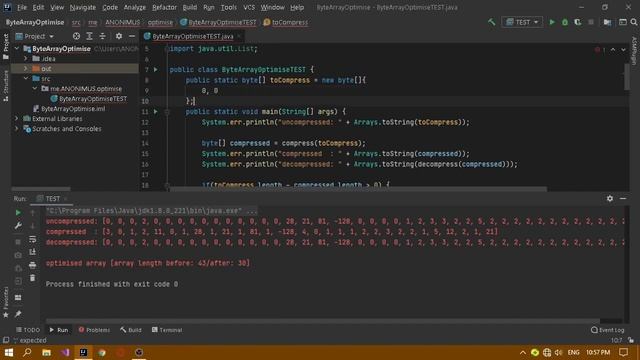Expand External Libraries node

pos(17,119)
